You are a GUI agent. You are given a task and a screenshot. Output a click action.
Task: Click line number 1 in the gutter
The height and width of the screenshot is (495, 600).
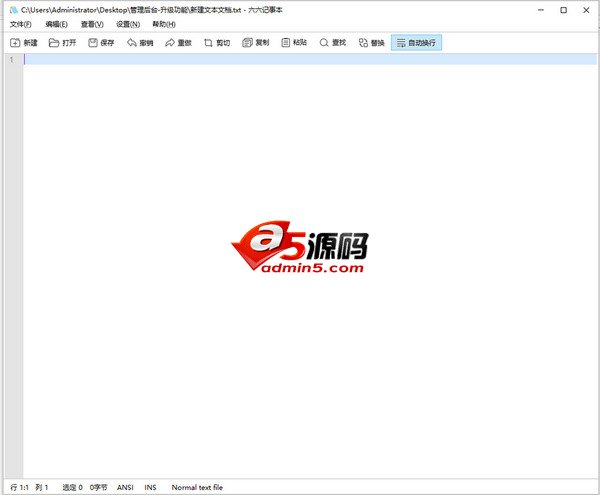coord(12,60)
